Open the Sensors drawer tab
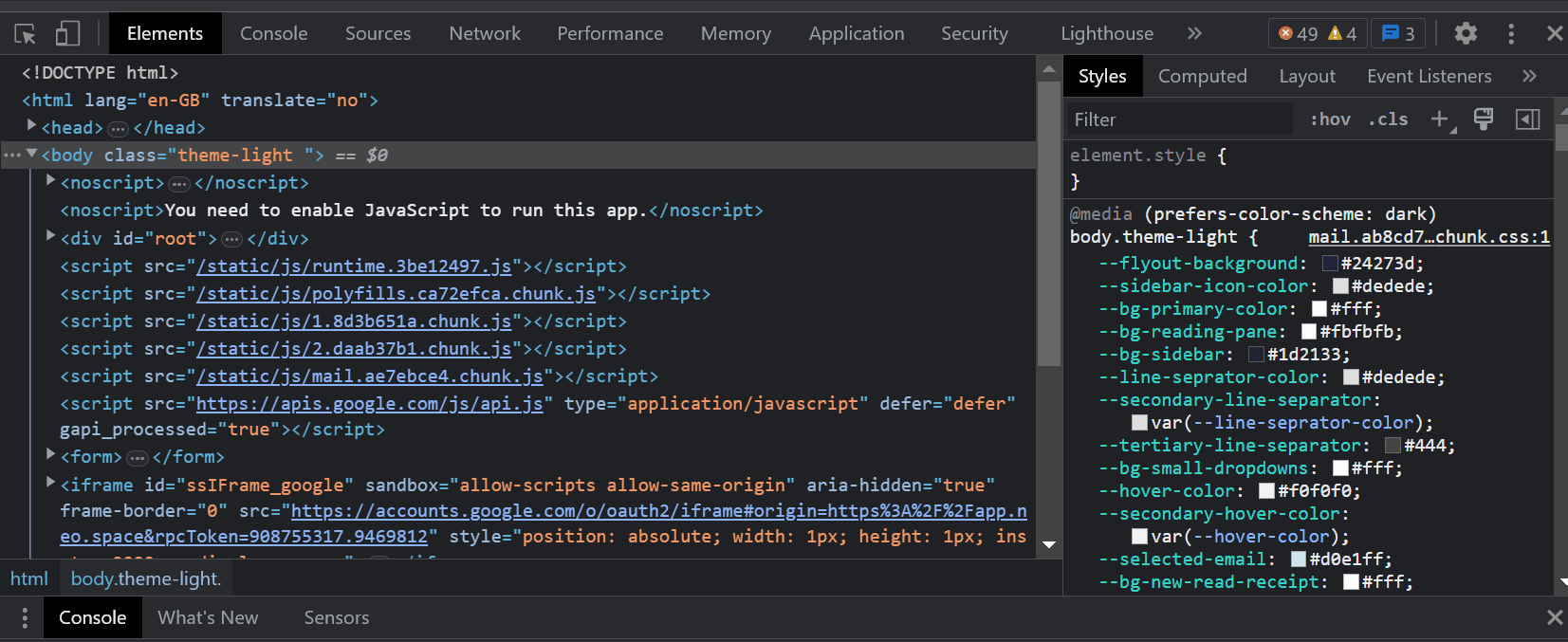This screenshot has width=1568, height=642. click(x=336, y=617)
